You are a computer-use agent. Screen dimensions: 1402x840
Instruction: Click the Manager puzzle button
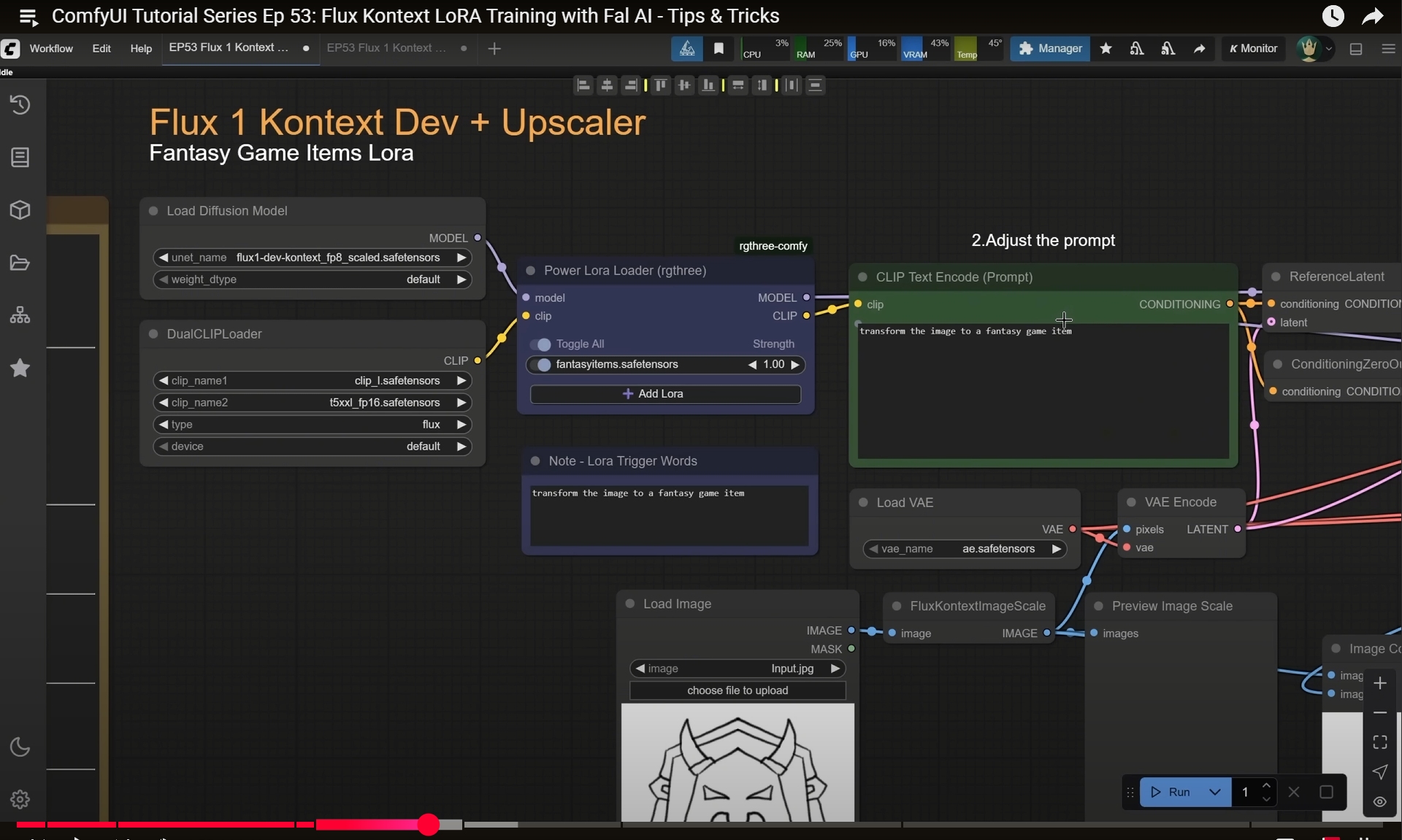(1049, 48)
